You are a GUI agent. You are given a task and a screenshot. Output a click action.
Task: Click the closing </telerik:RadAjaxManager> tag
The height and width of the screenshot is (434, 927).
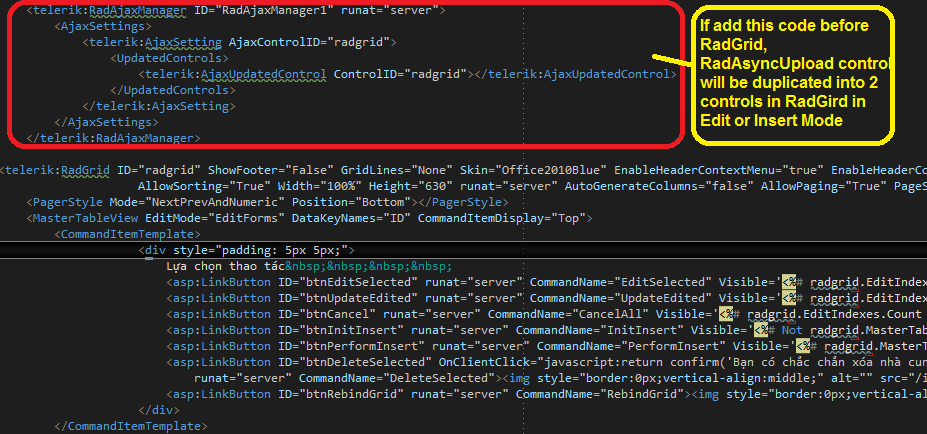click(114, 138)
